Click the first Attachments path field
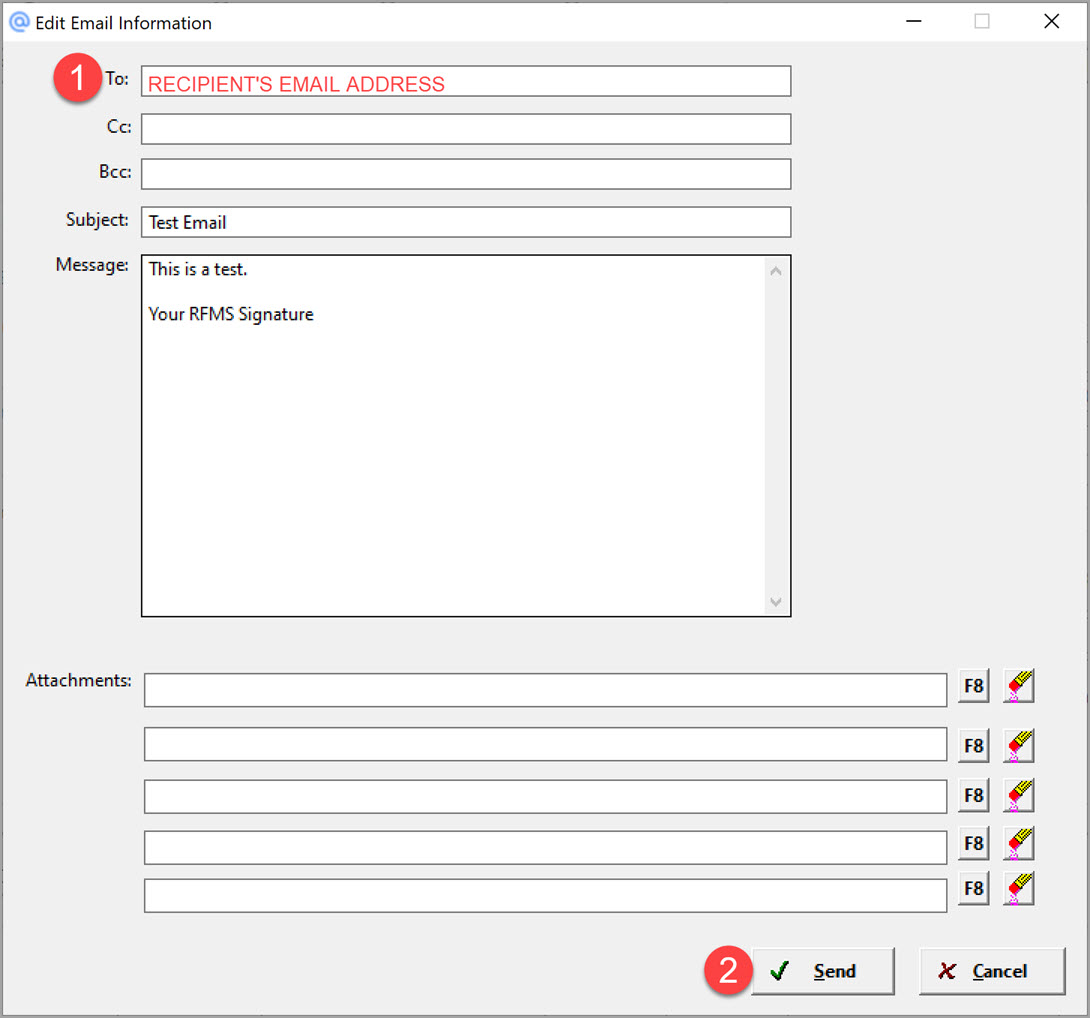Image resolution: width=1090 pixels, height=1018 pixels. 545,690
